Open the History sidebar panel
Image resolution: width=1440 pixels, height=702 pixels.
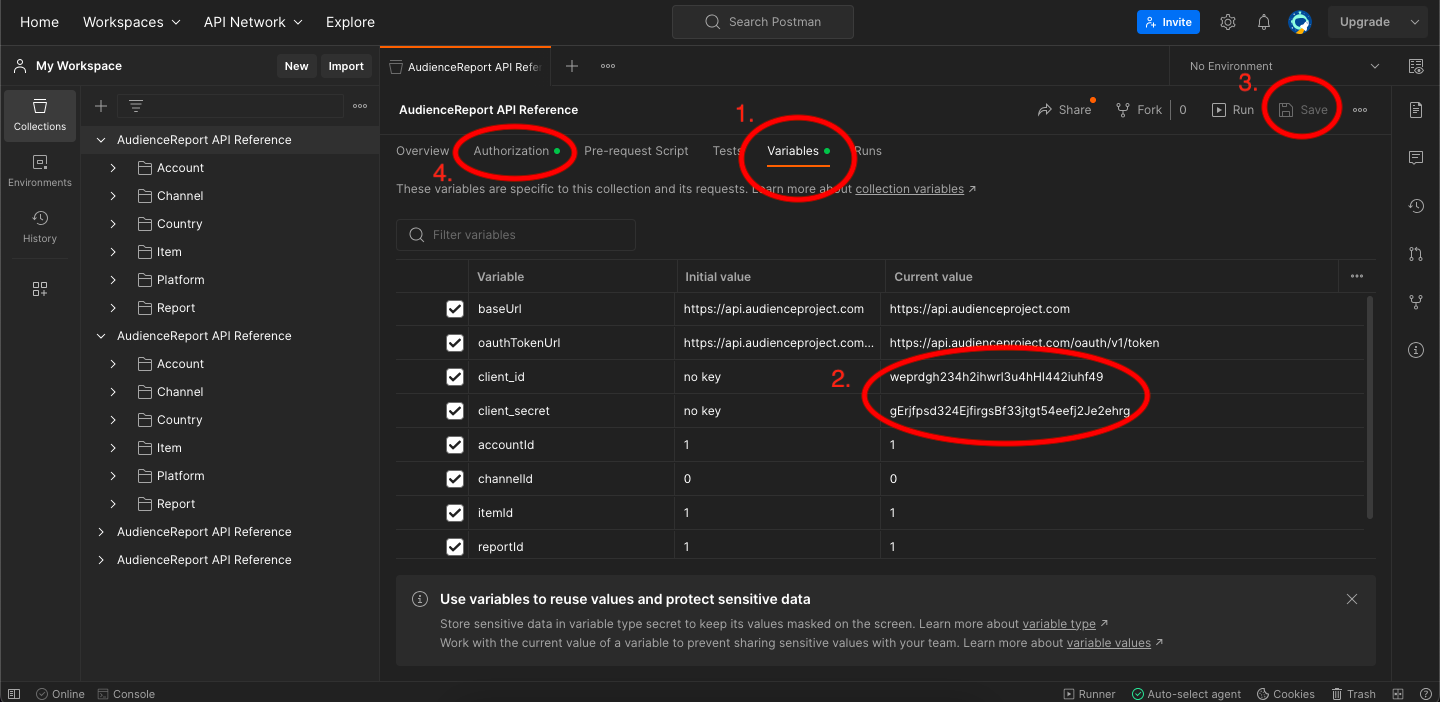coord(40,226)
